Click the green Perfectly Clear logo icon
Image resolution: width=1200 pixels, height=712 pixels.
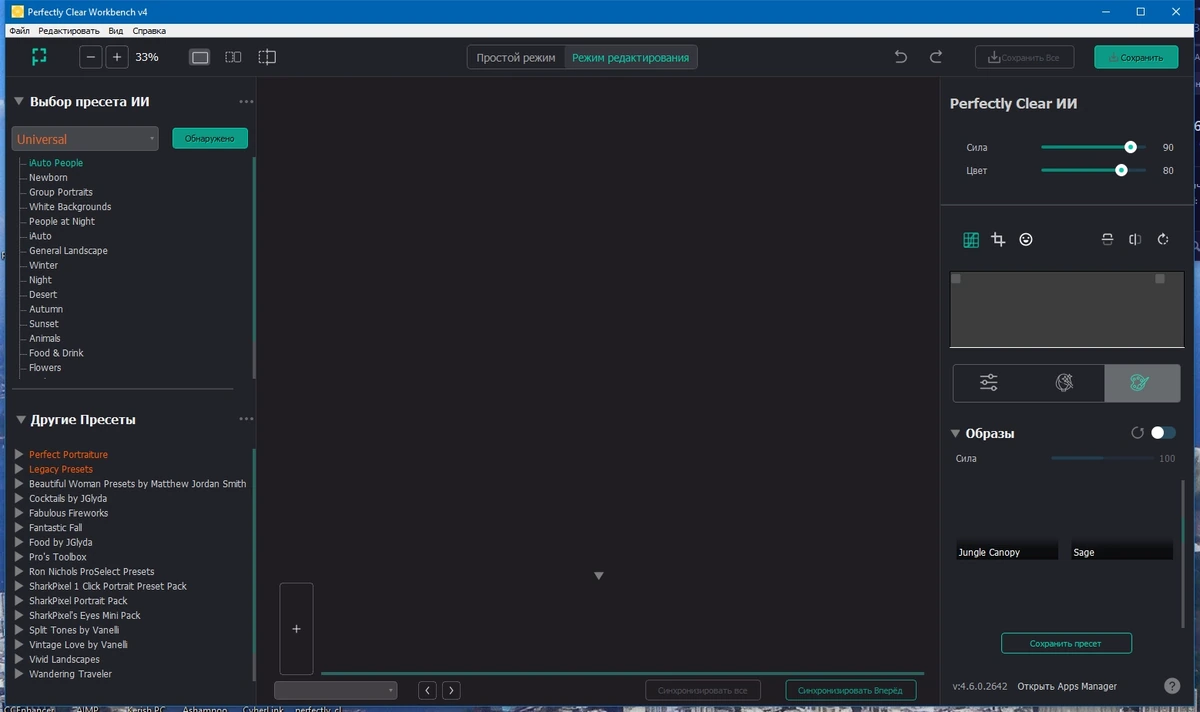(39, 57)
